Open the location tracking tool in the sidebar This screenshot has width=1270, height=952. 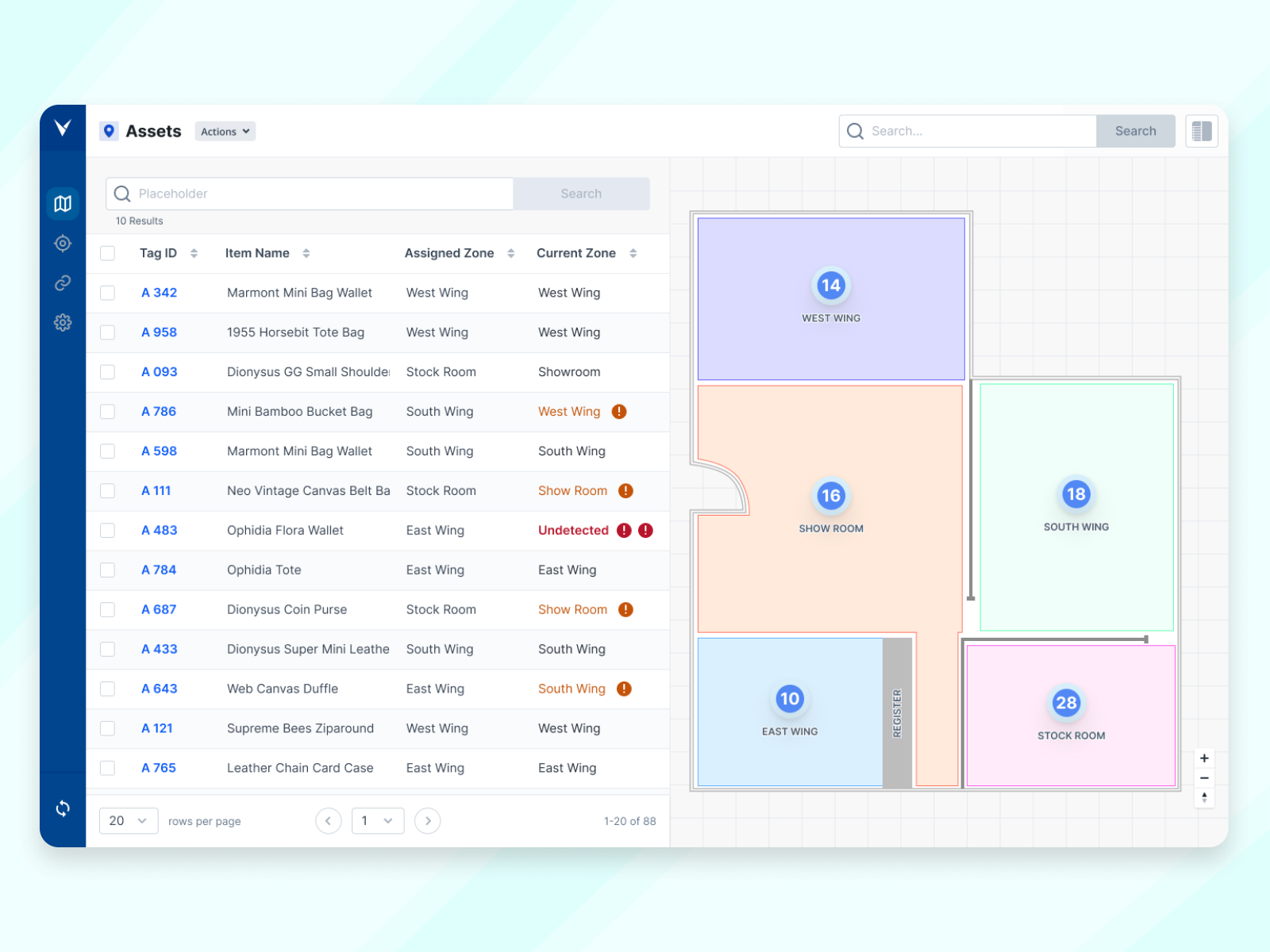coord(63,244)
